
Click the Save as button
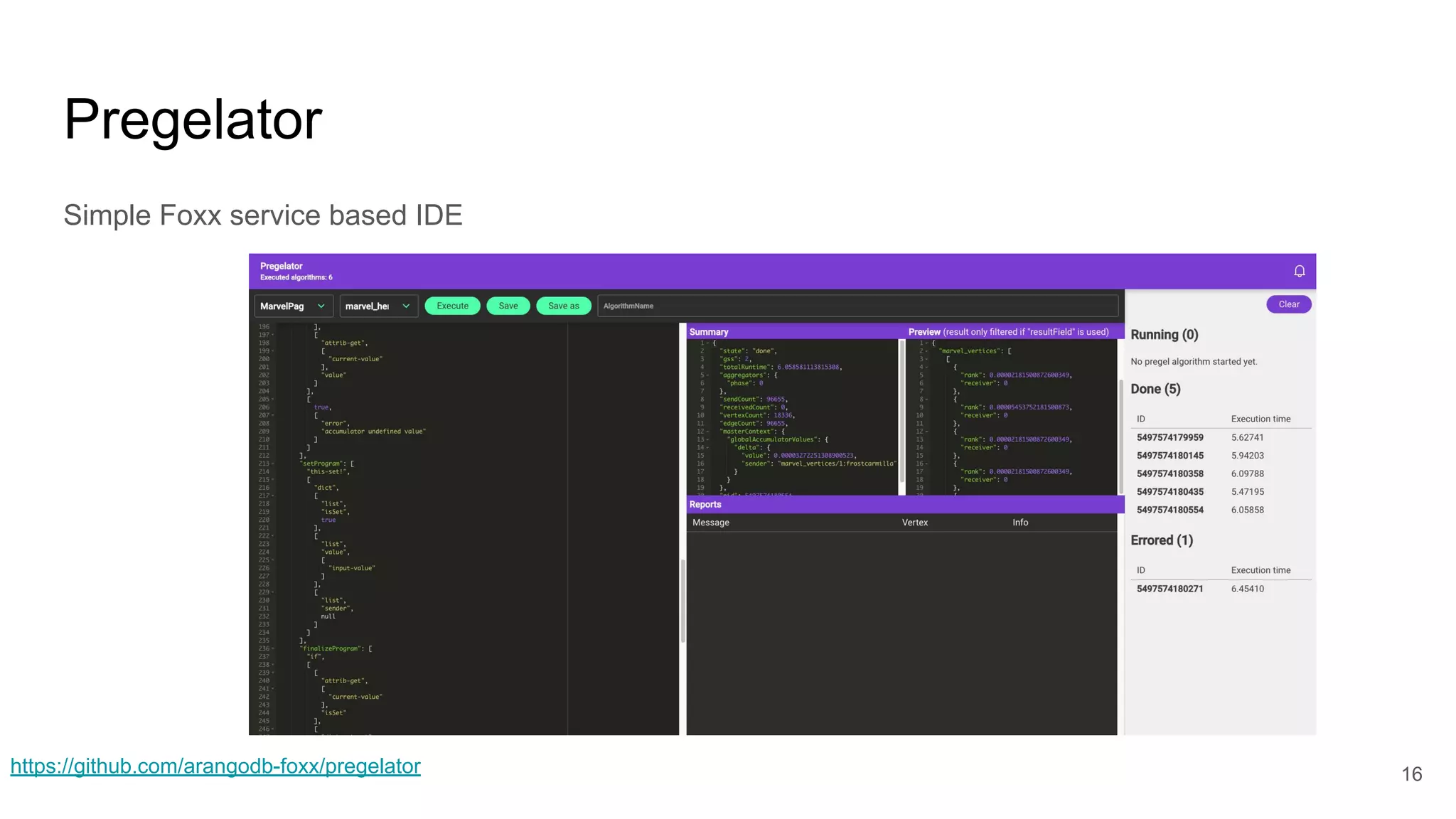point(563,306)
